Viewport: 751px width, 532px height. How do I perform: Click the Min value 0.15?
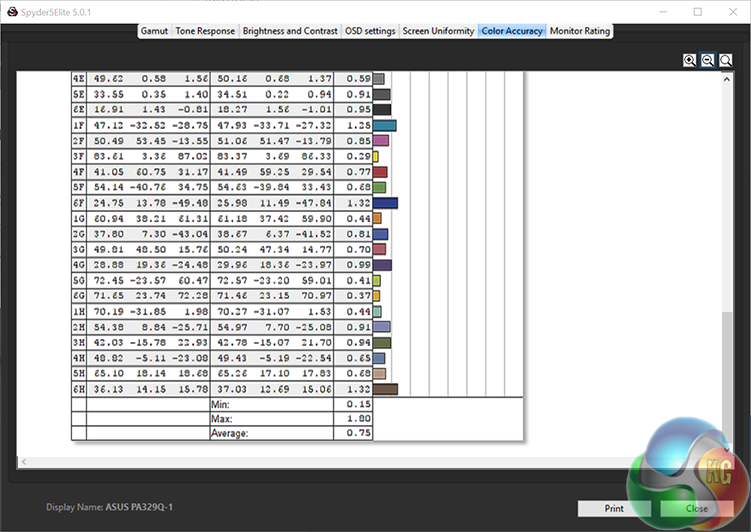coord(359,404)
